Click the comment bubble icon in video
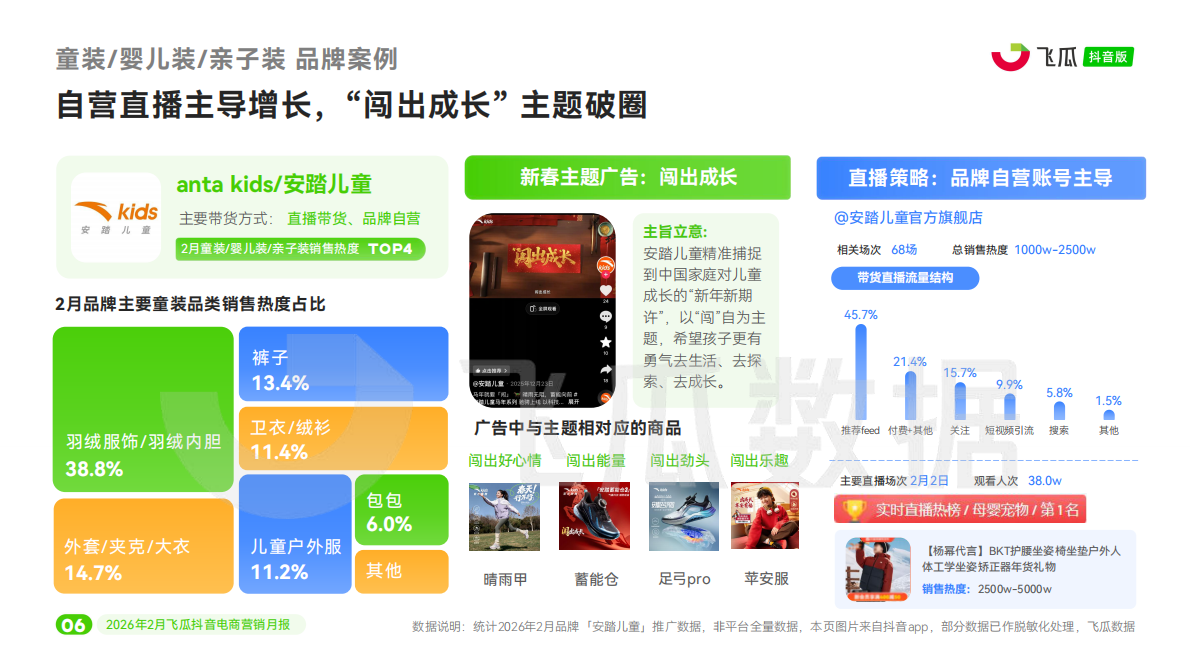This screenshot has width=1190, height=669. click(x=606, y=316)
